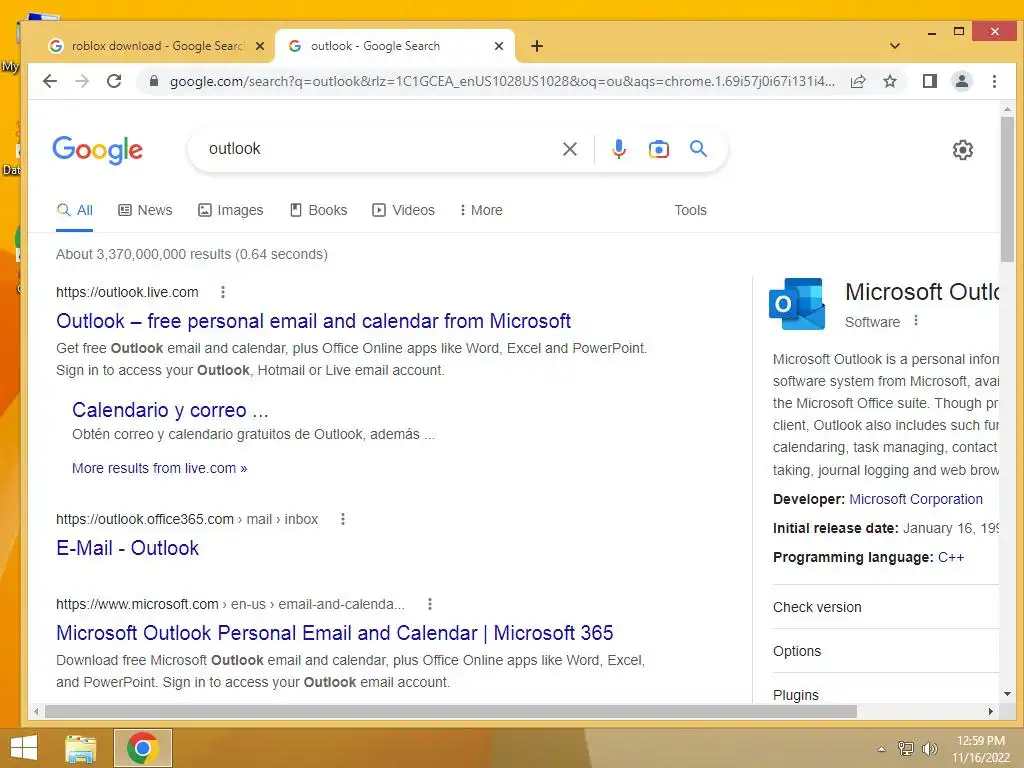
Task: Reload the current page
Action: 114,81
